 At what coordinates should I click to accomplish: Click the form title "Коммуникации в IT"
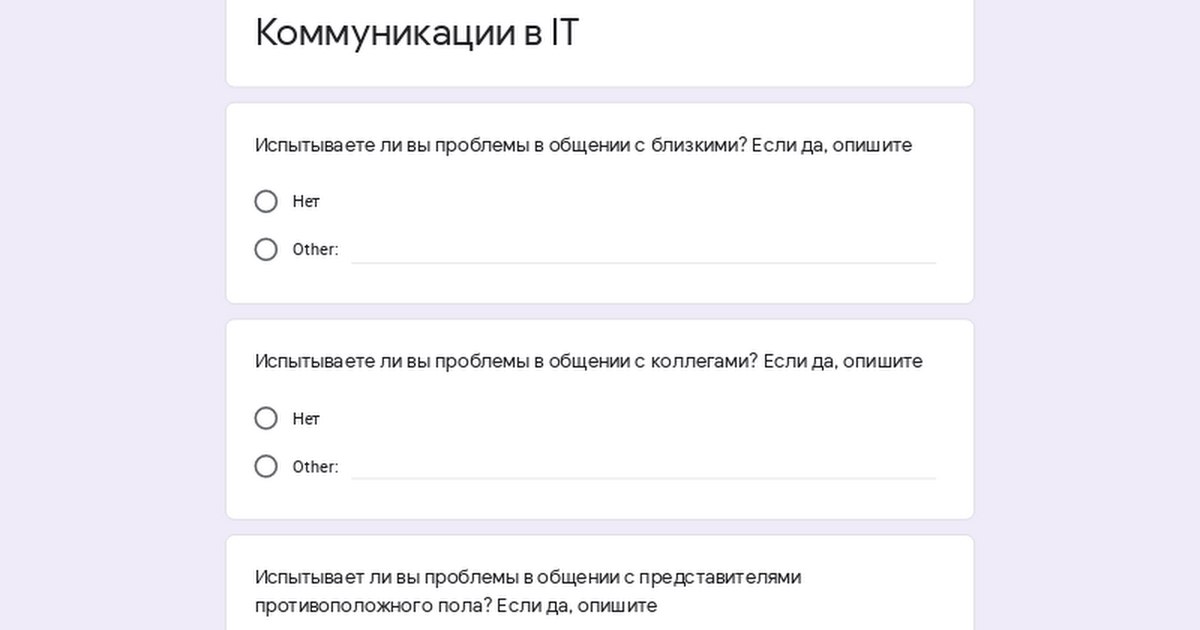pos(417,33)
